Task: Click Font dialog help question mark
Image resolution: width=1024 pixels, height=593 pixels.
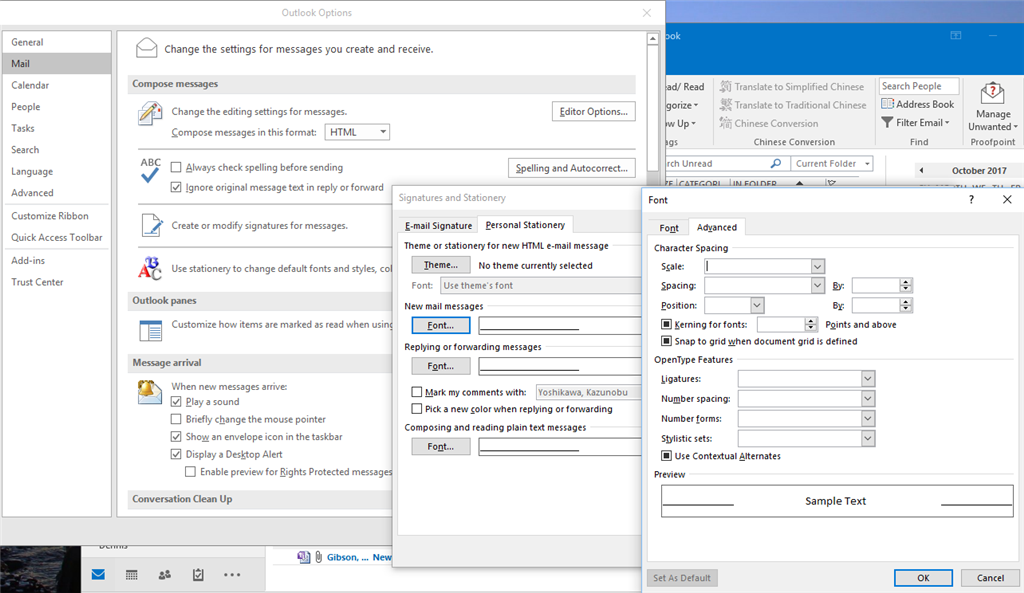Action: (971, 200)
